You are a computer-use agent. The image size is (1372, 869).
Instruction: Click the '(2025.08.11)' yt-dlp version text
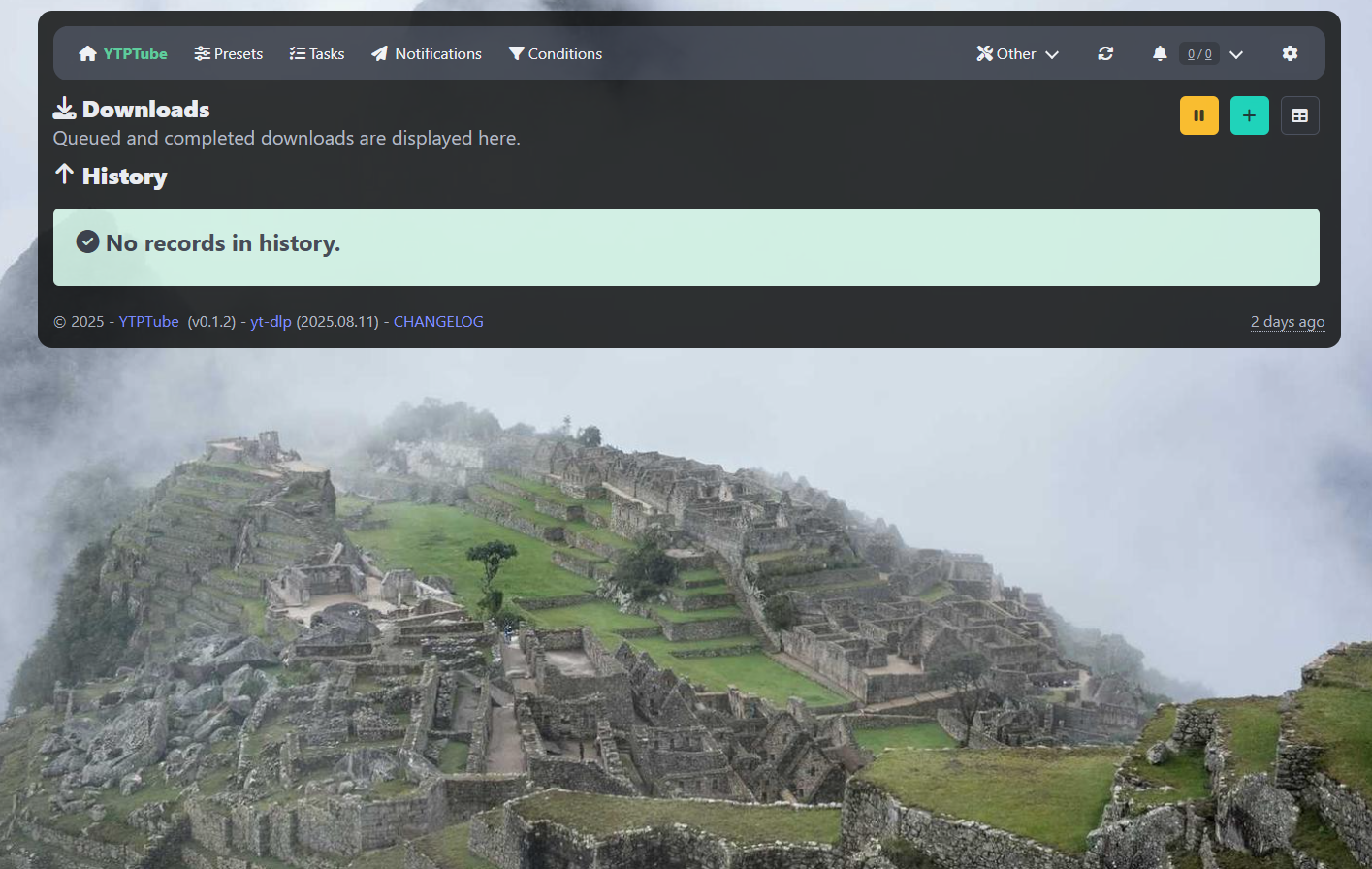[337, 321]
